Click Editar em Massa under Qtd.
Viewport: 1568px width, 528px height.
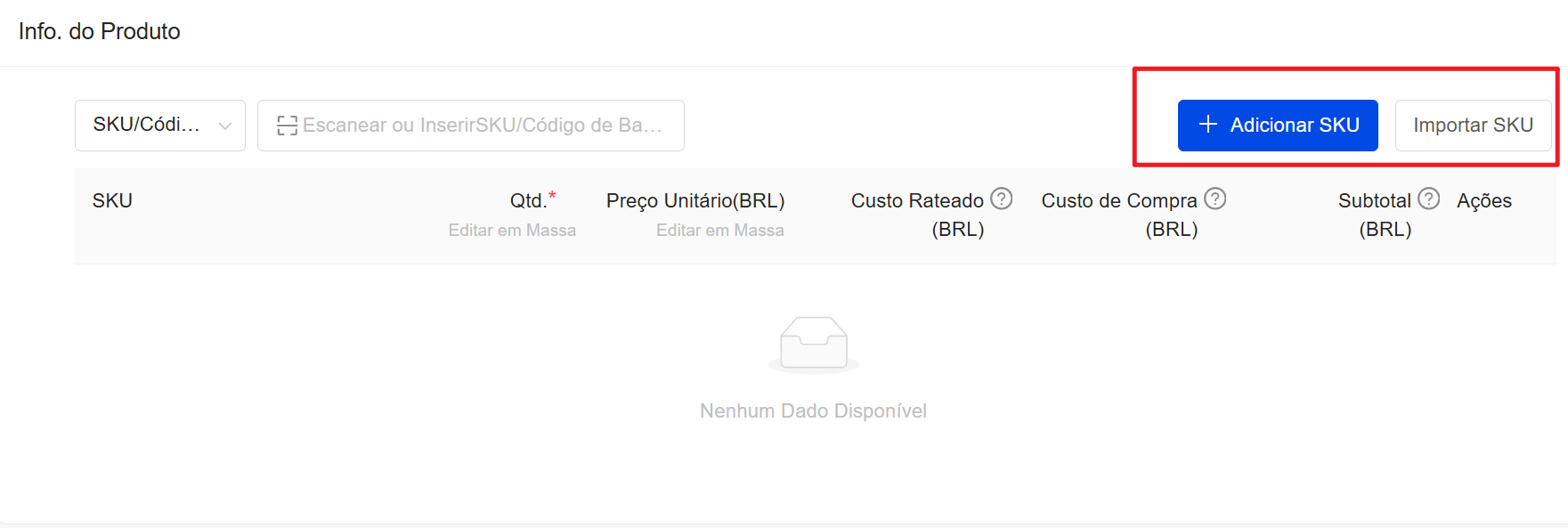512,231
